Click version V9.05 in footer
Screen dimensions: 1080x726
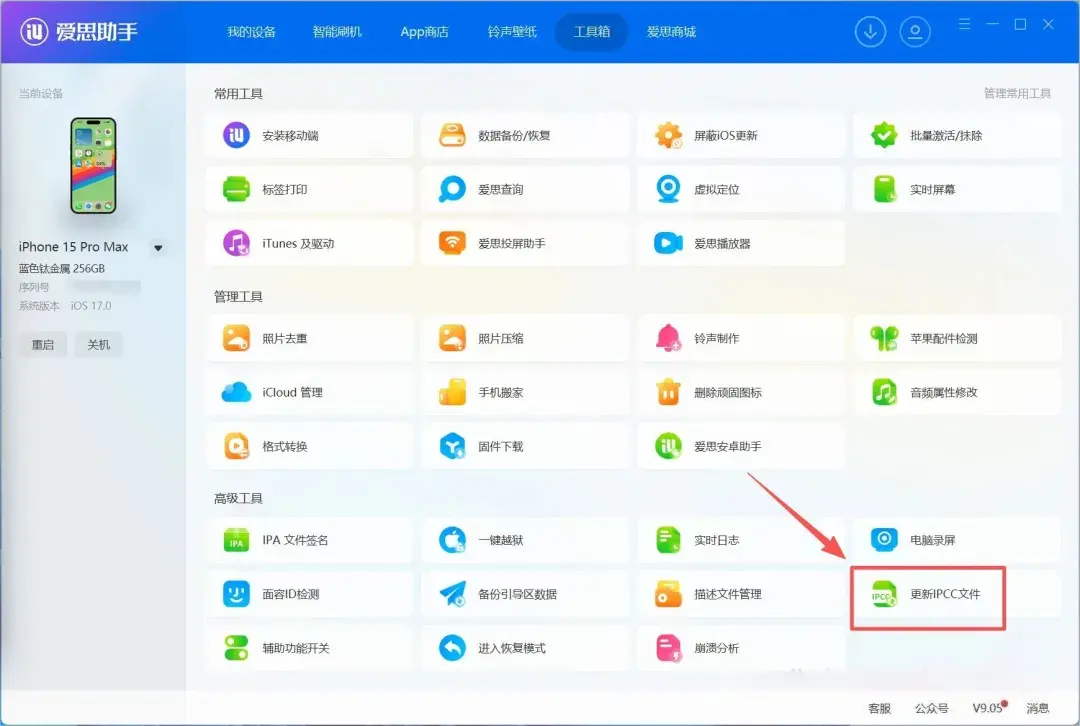point(989,707)
